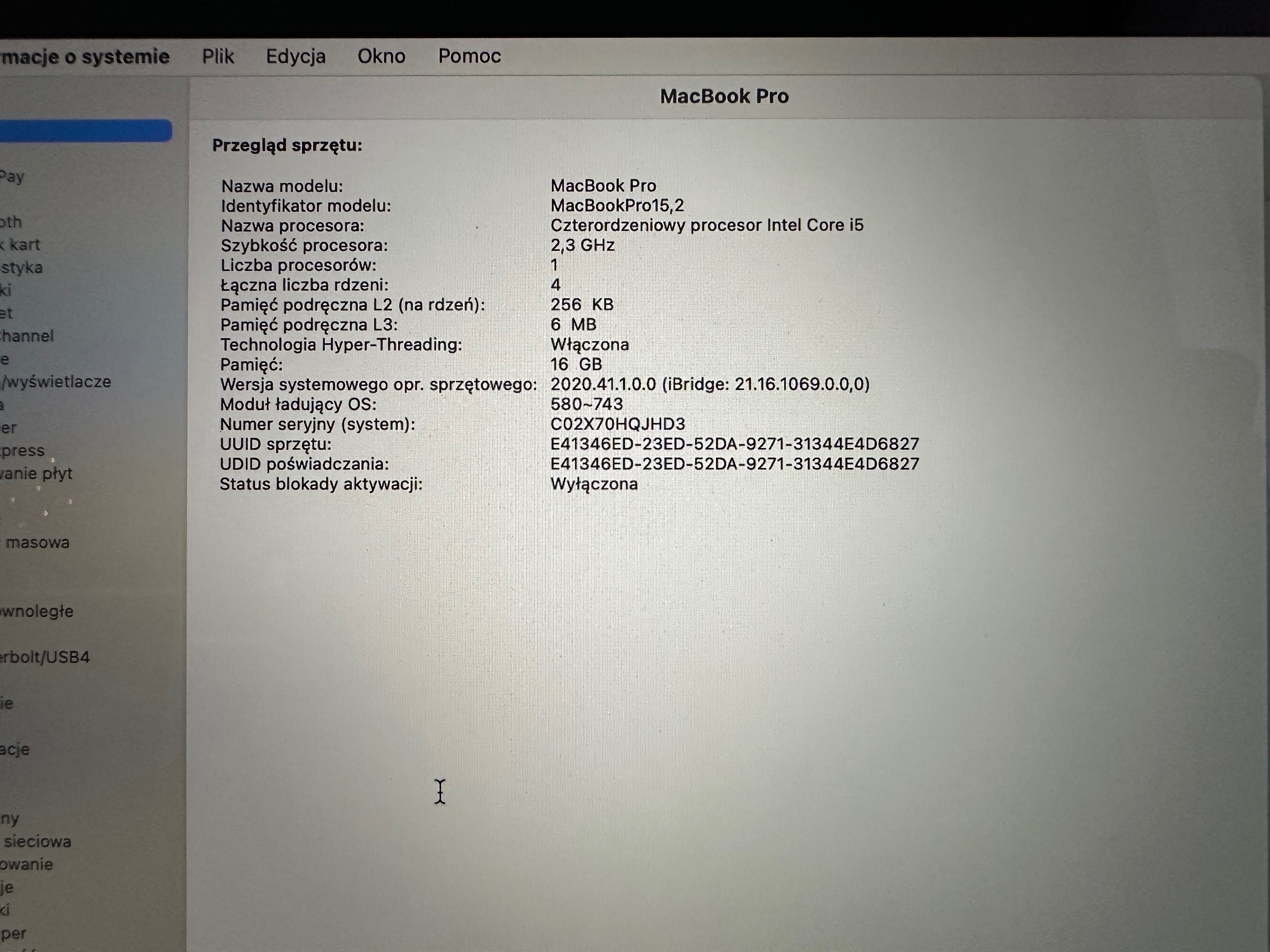Open the Okno menu

click(x=381, y=56)
